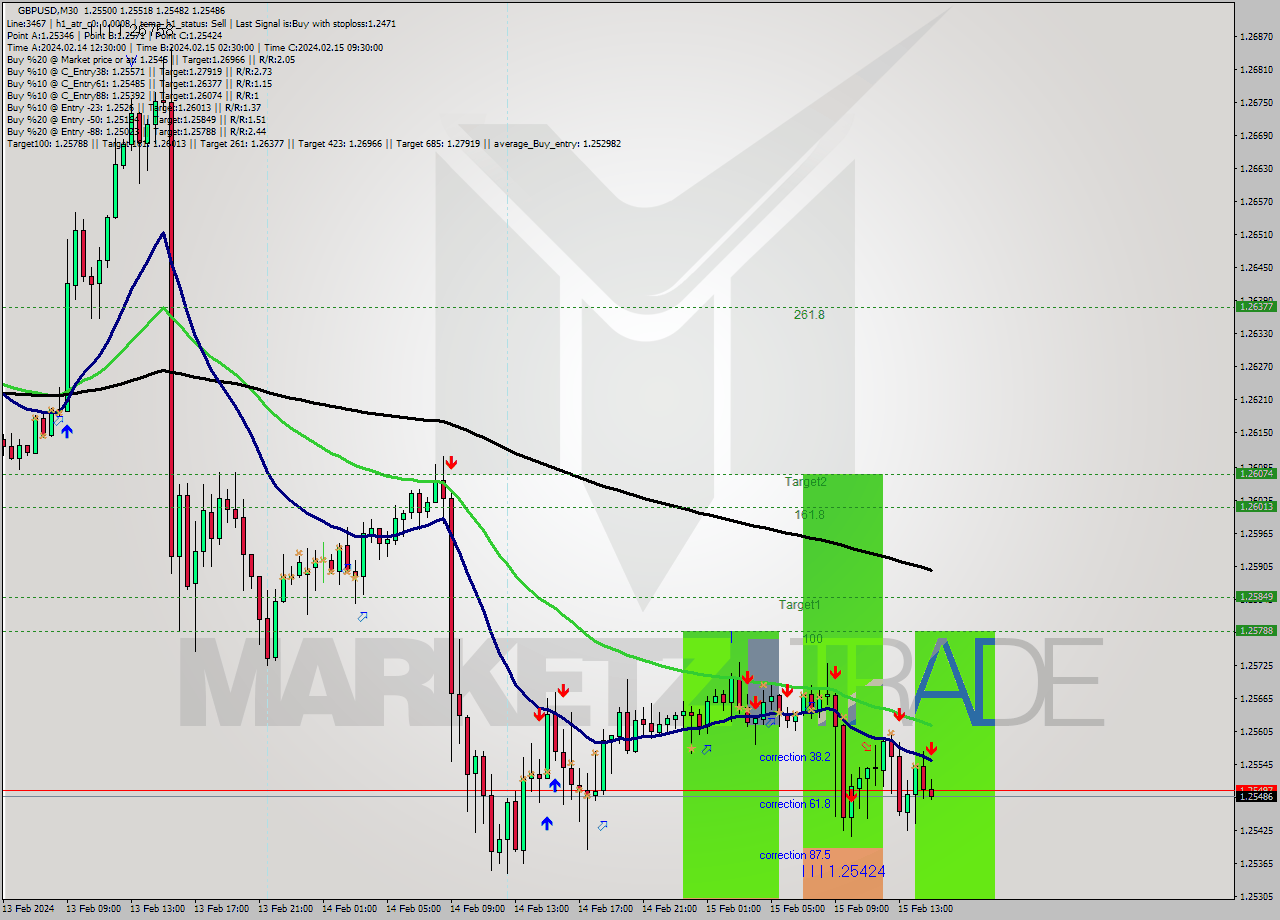1280x920 pixels.
Task: Click the 'Buy %10 @ C_Entry61' line
Action: tap(139, 83)
